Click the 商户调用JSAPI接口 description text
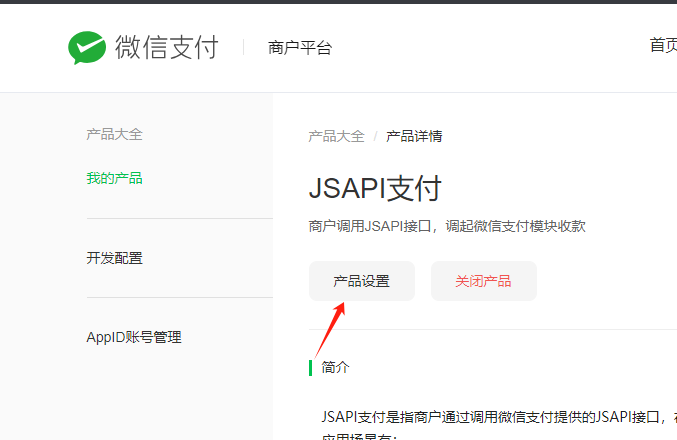This screenshot has height=440, width=677. point(447,226)
